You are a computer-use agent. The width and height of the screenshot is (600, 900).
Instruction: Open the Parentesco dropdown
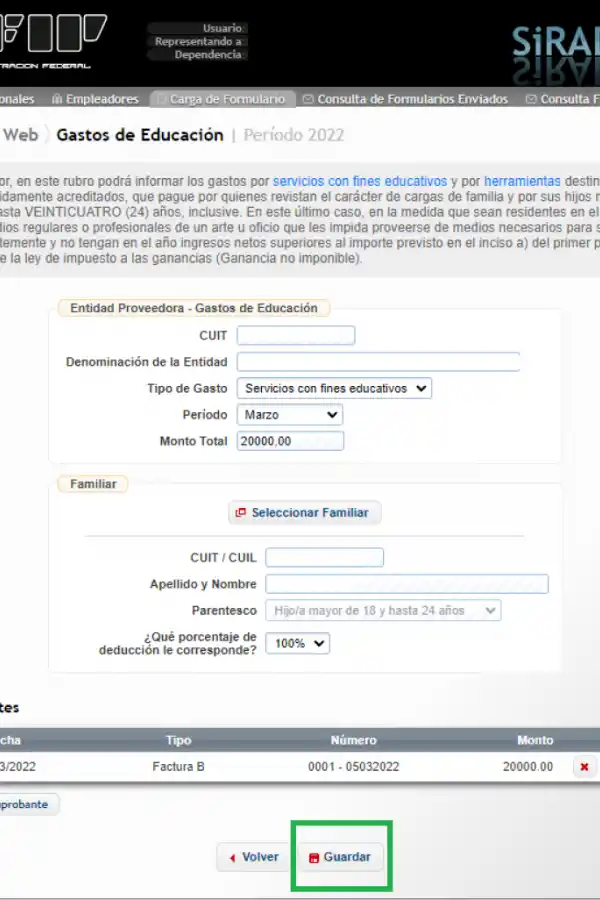[x=383, y=611]
